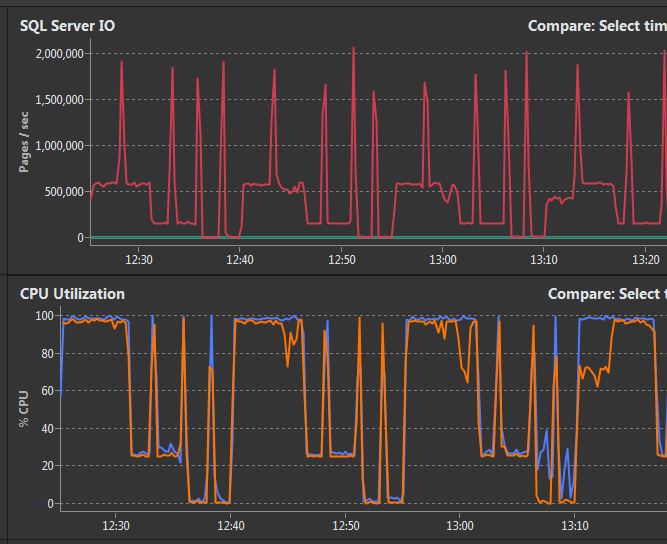667x544 pixels.
Task: Click the 13:20 tick on SQL Server IO chart
Action: click(x=646, y=259)
